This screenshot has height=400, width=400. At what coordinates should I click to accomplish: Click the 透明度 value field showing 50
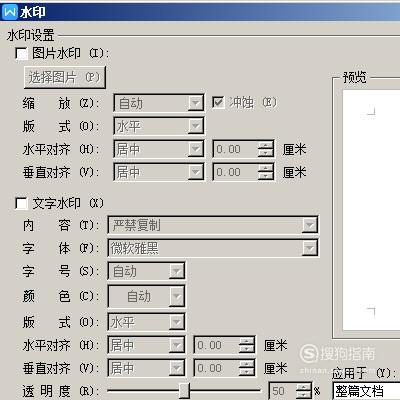[x=283, y=391]
